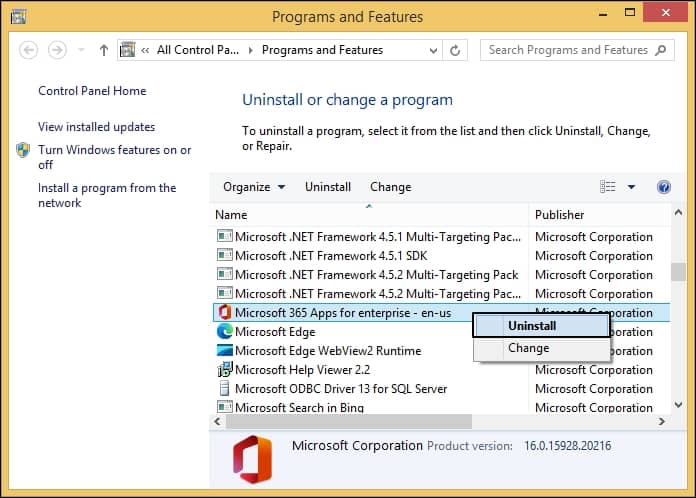Click Programs and Features breadcrumb segment
696x498 pixels.
click(x=322, y=50)
